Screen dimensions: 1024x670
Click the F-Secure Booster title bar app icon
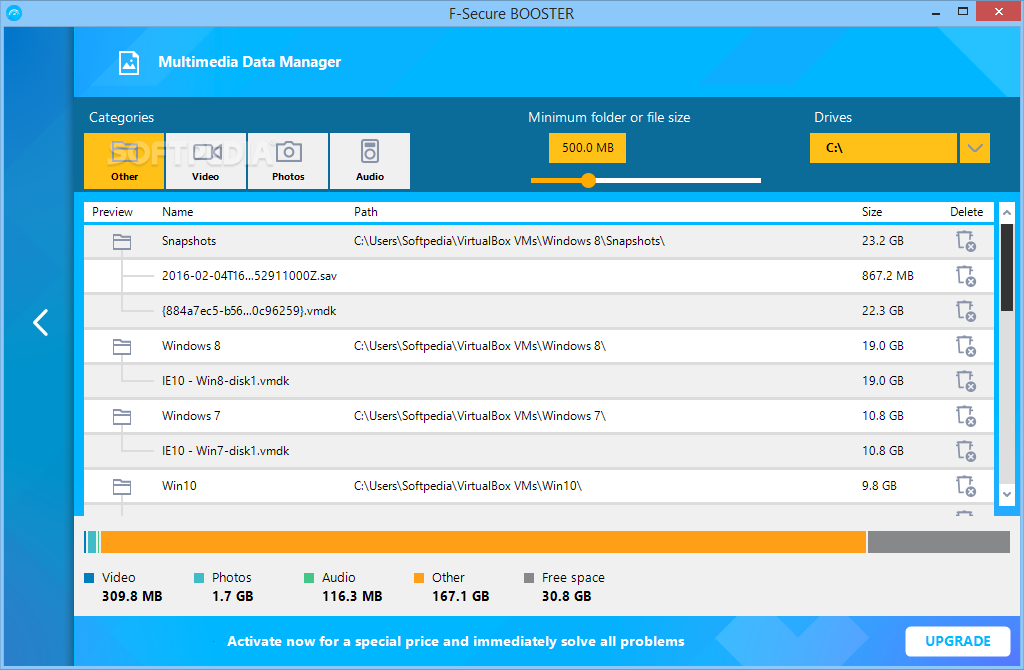(x=14, y=13)
